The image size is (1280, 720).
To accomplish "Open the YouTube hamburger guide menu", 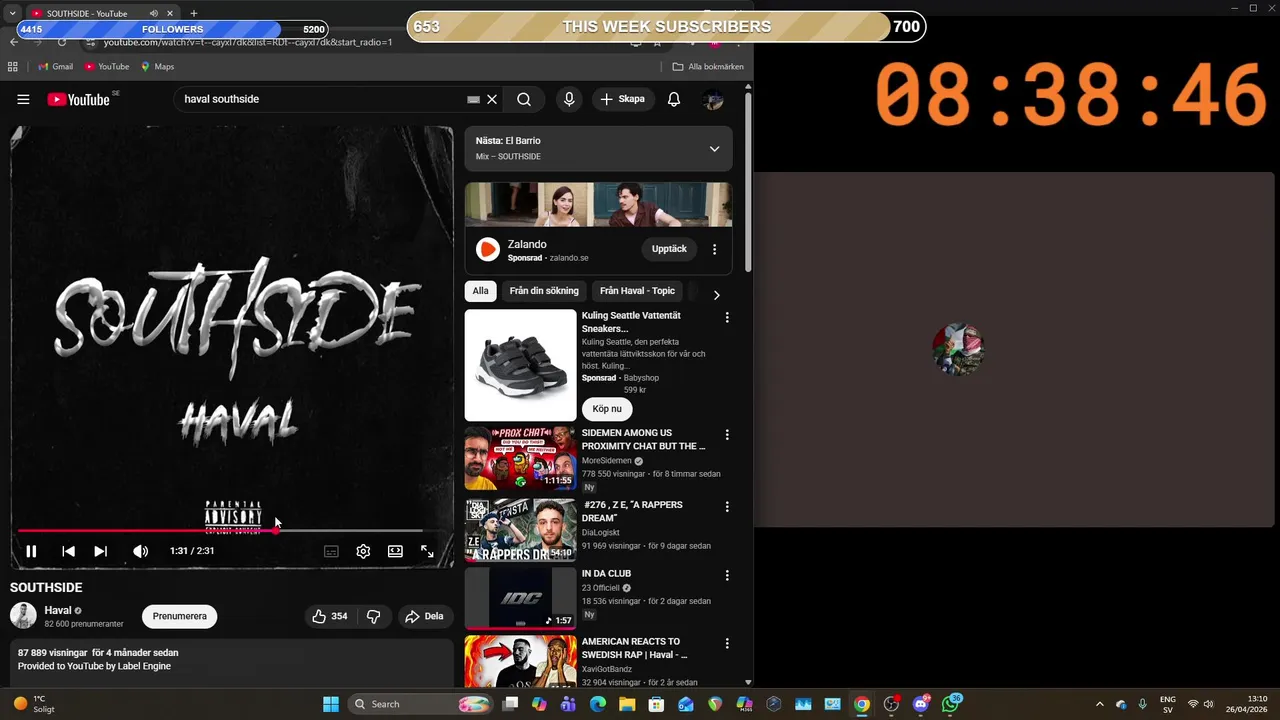I will pos(23,99).
